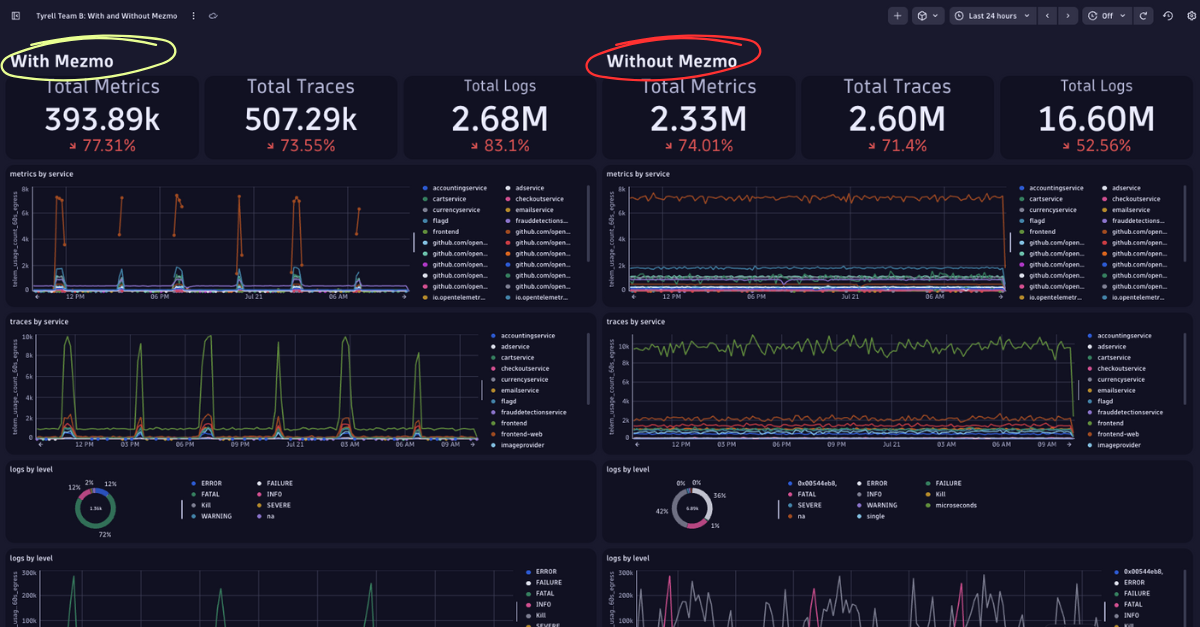1200x627 pixels.
Task: Pan With Mezmo metrics chart right arrow
Action: coord(404,296)
